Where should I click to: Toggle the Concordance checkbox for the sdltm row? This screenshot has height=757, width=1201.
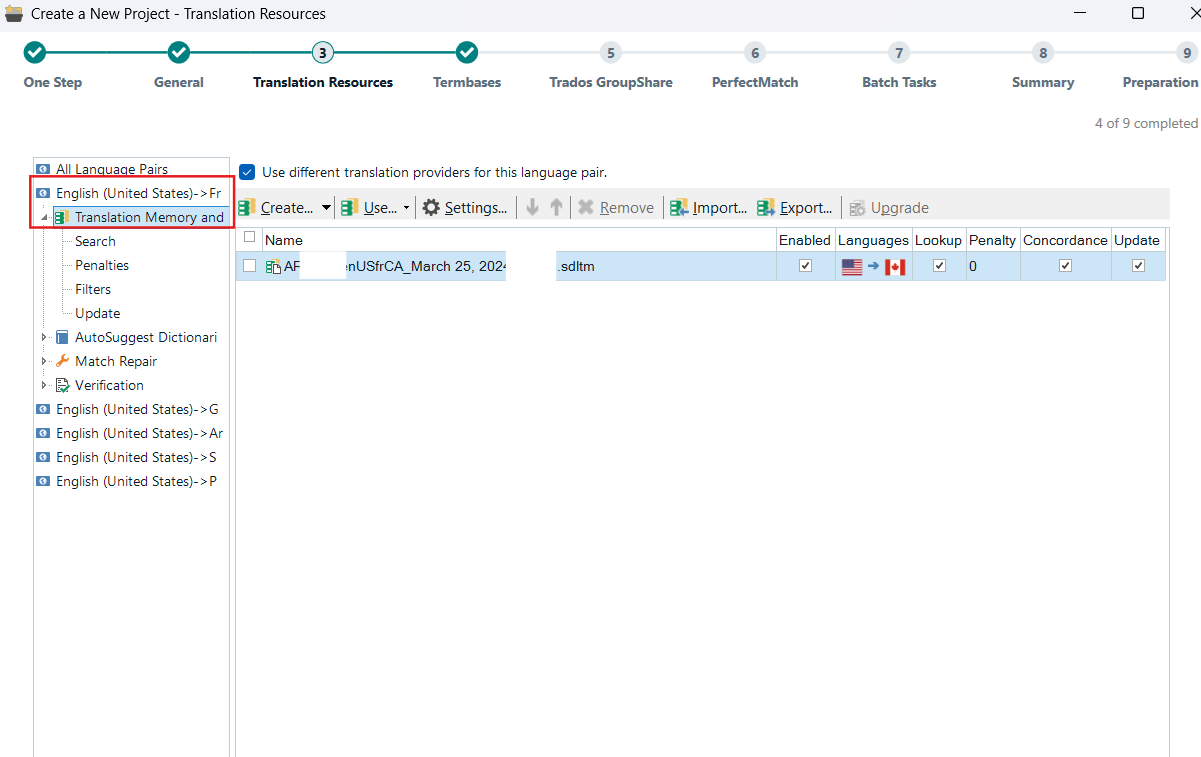(1065, 266)
